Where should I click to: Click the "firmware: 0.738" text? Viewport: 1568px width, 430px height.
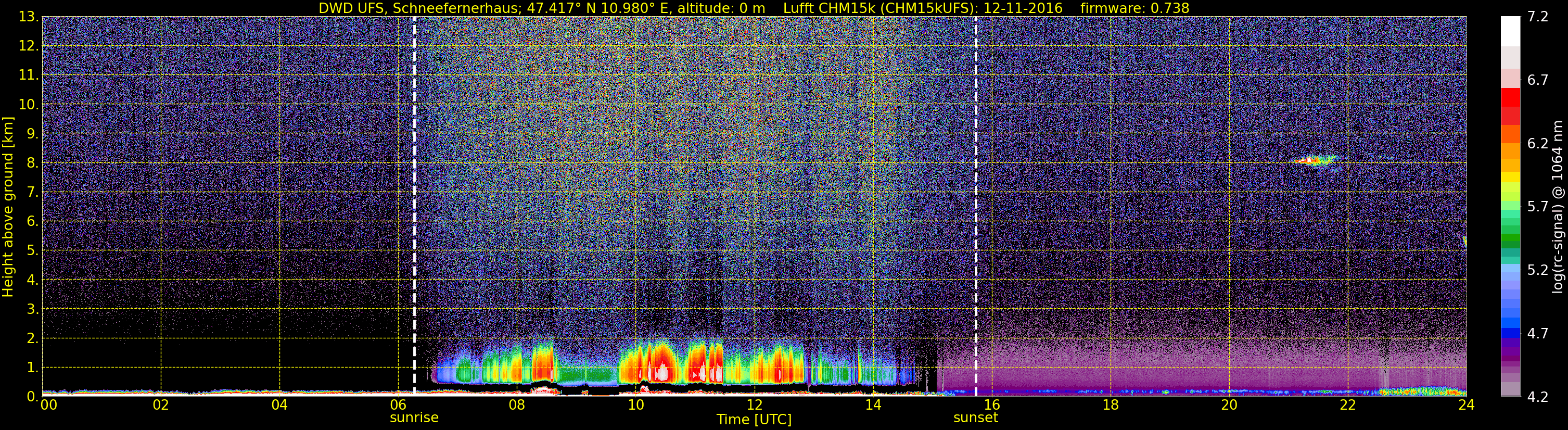pyautogui.click(x=1134, y=8)
